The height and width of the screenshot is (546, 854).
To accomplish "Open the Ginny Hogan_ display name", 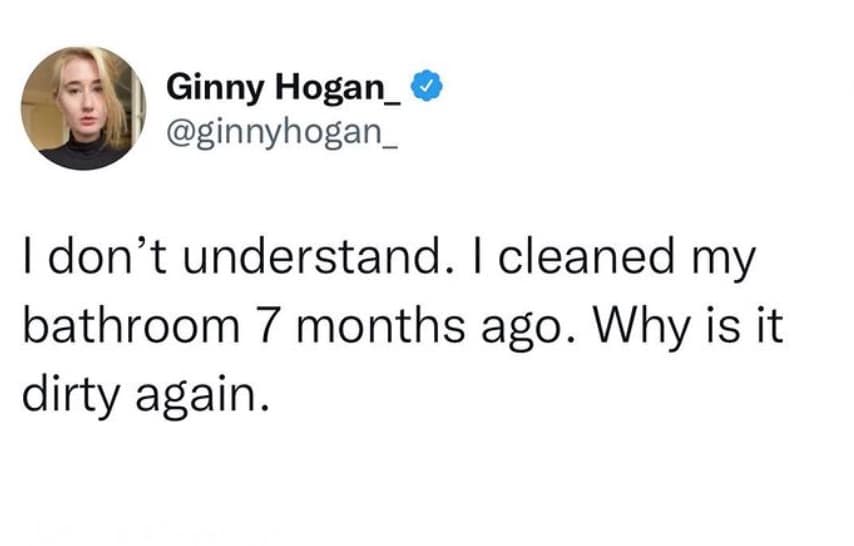I will pos(285,90).
